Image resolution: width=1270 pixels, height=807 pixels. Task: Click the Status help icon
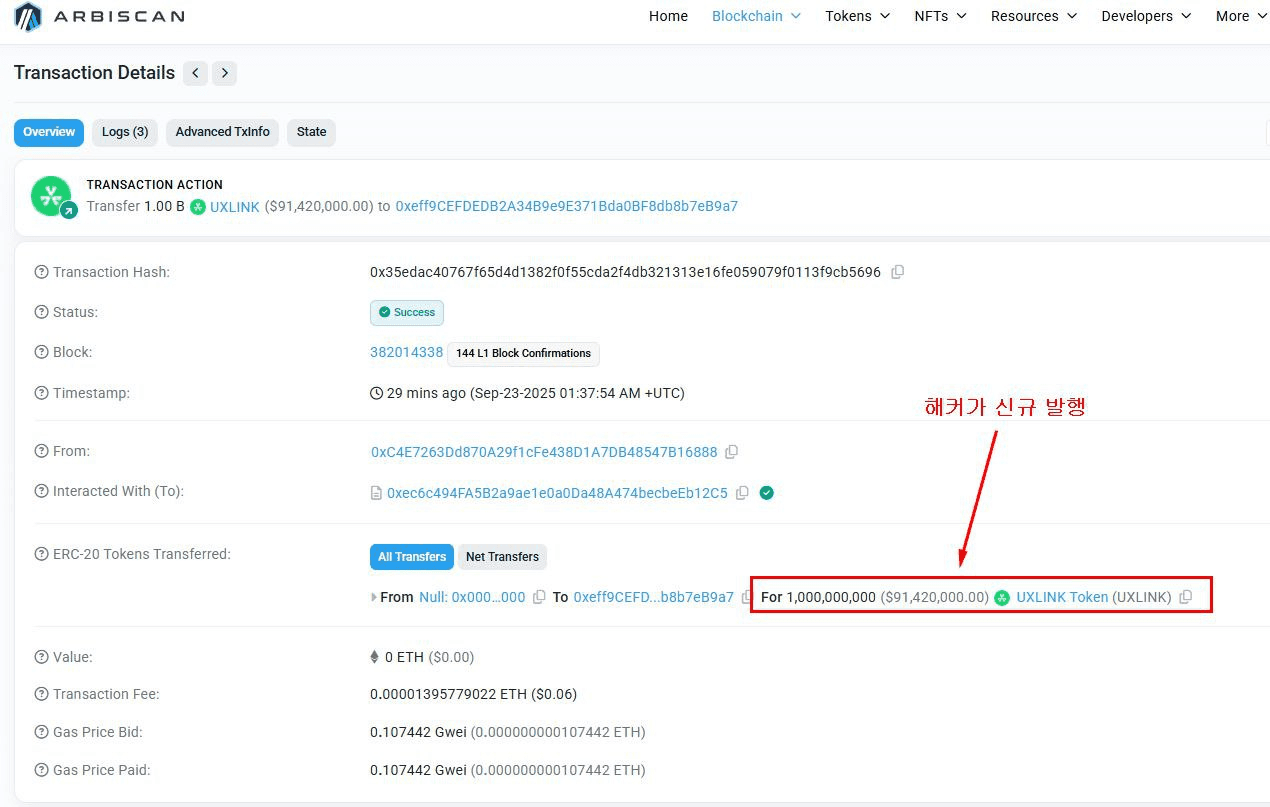[41, 312]
